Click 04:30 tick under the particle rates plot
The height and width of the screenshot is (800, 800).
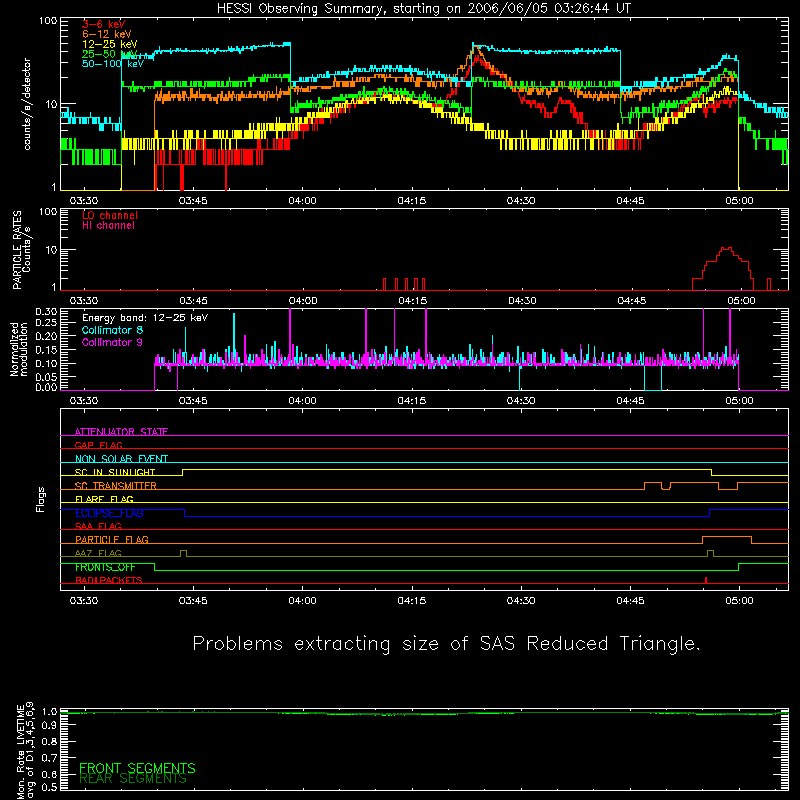522,301
